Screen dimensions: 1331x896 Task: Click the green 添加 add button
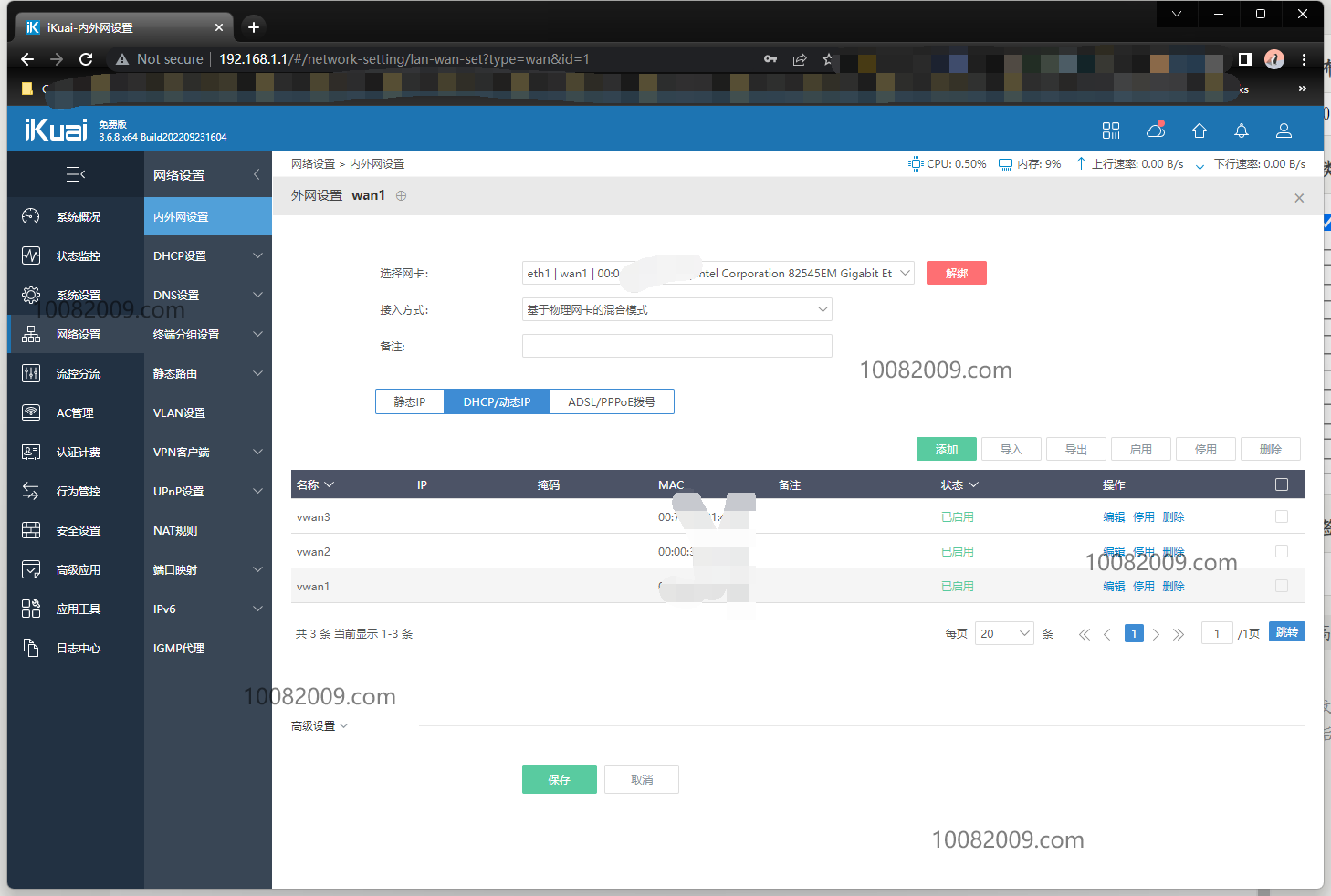click(x=946, y=449)
